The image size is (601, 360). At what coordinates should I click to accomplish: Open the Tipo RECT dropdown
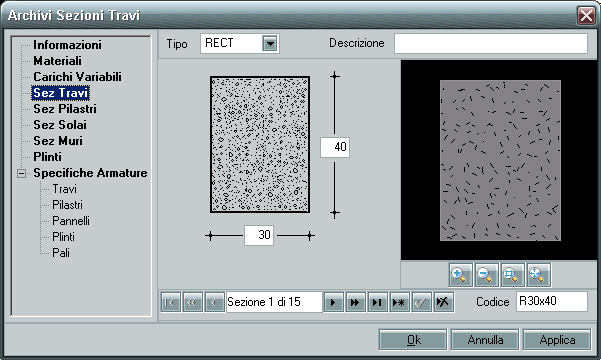[x=270, y=43]
